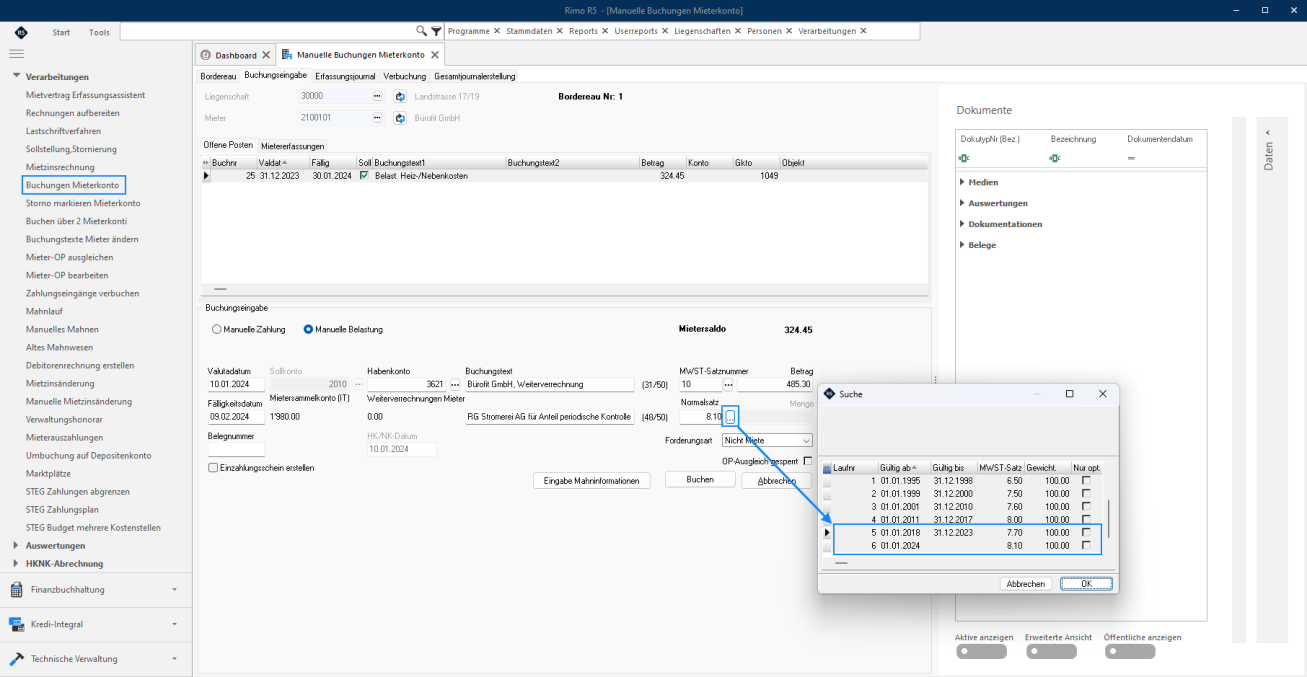
Task: Open the Tools menu
Action: click(99, 32)
